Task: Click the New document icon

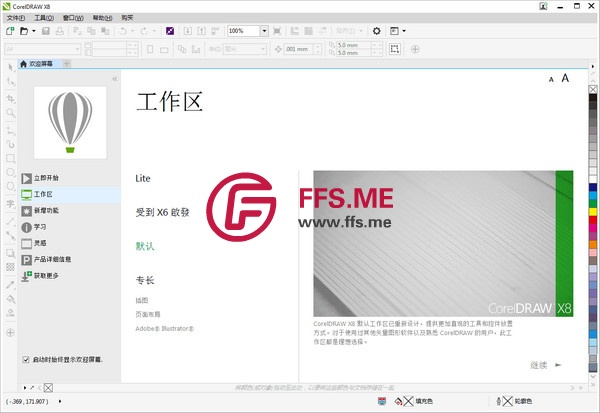Action: coord(10,31)
